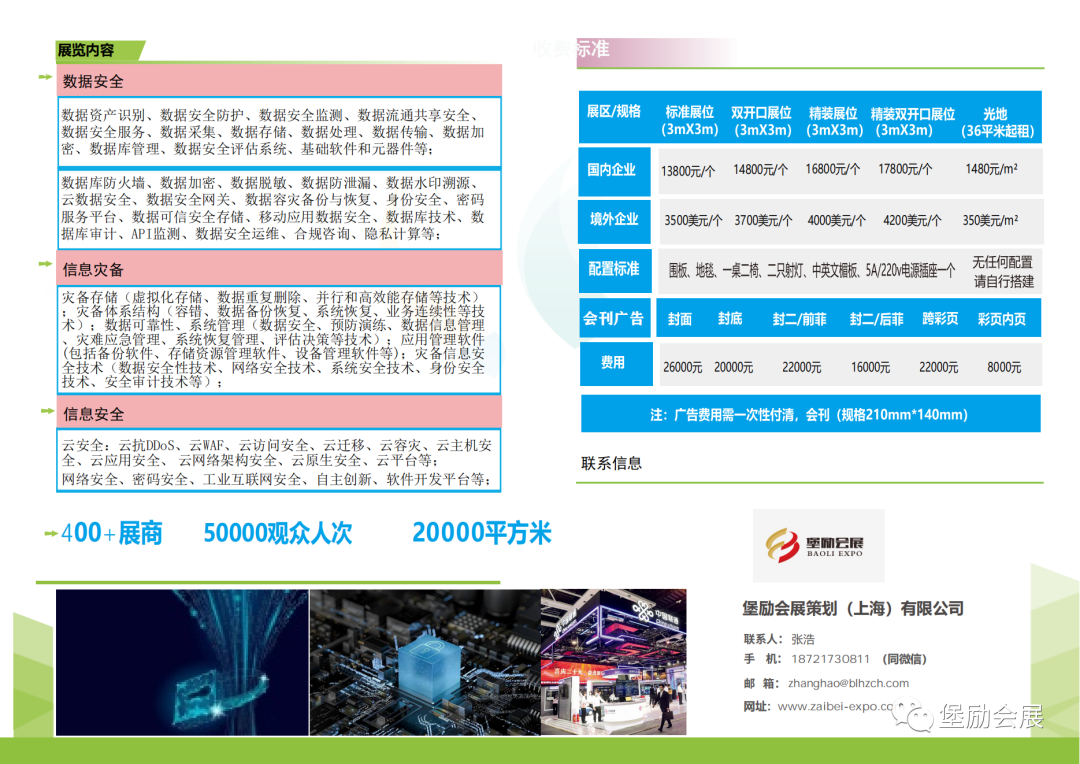Open the exhibition booth photo
Image resolution: width=1080 pixels, height=764 pixels.
(614, 662)
